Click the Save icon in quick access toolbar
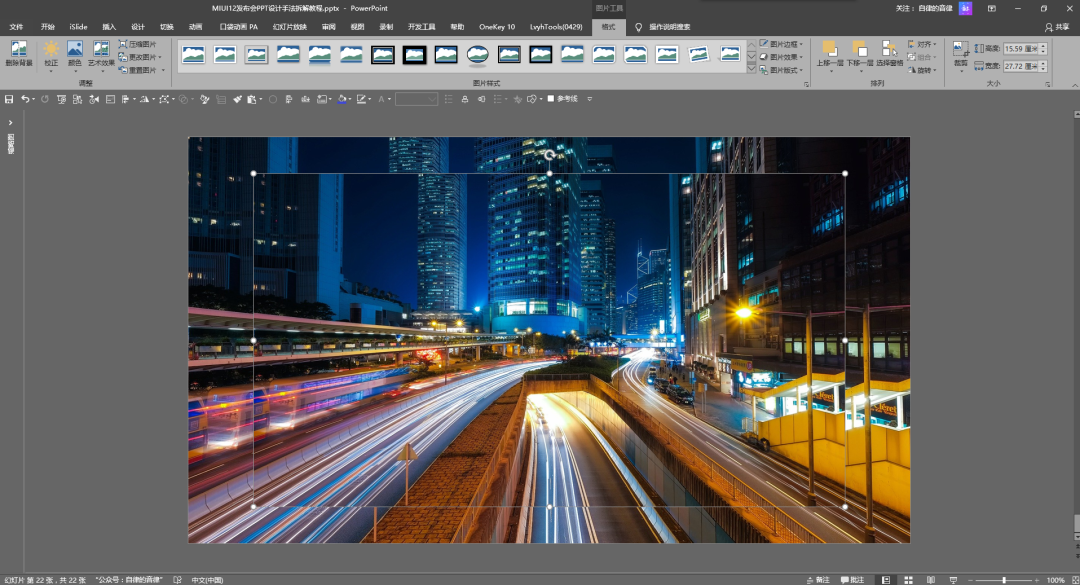Viewport: 1080px width, 585px height. (x=9, y=99)
